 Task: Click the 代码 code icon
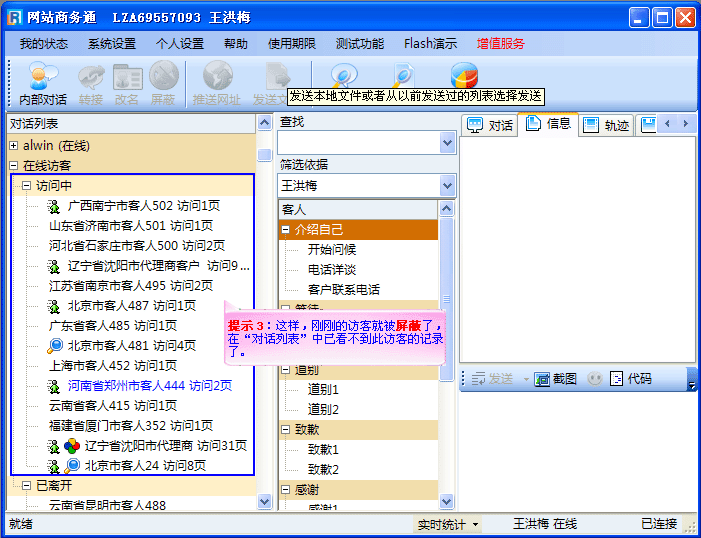tap(631, 379)
